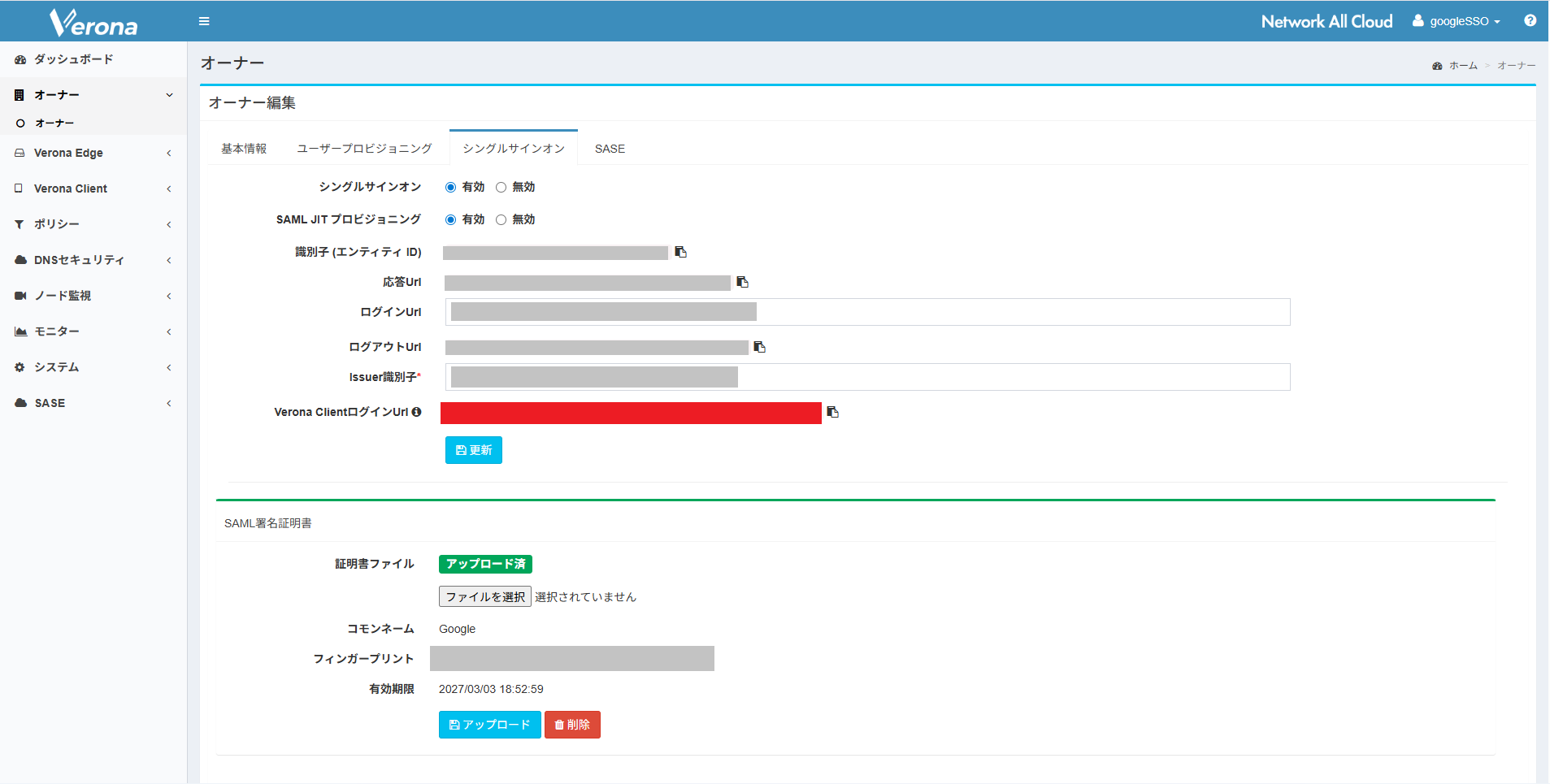Click the 更新 save button

click(x=474, y=450)
